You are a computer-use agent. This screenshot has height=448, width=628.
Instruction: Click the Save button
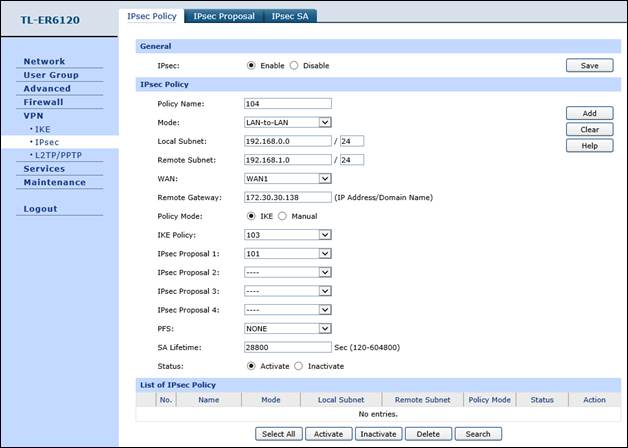pyautogui.click(x=589, y=66)
